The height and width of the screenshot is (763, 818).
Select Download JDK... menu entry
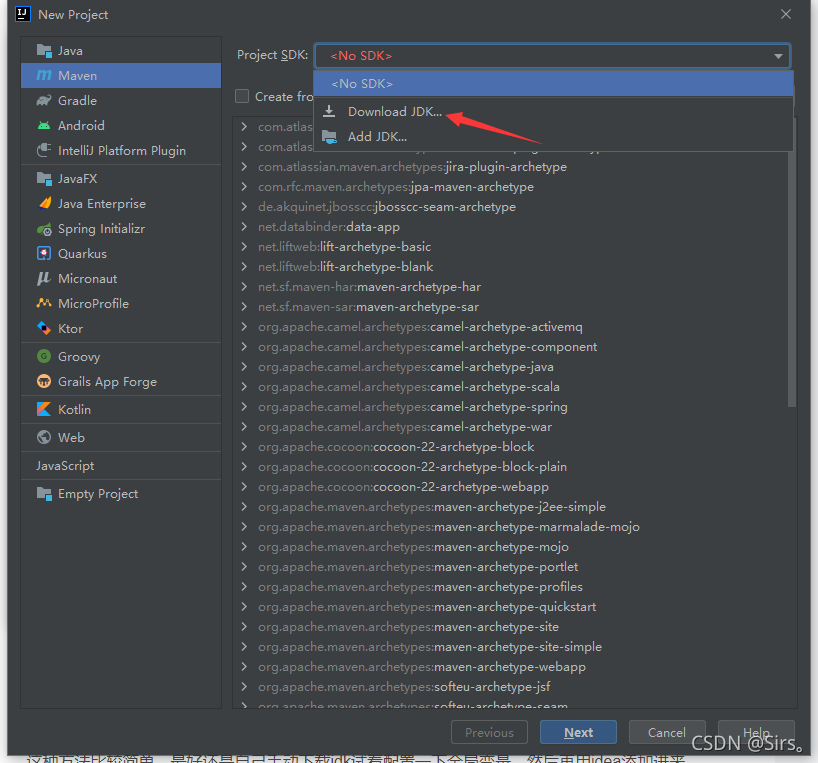[554, 112]
